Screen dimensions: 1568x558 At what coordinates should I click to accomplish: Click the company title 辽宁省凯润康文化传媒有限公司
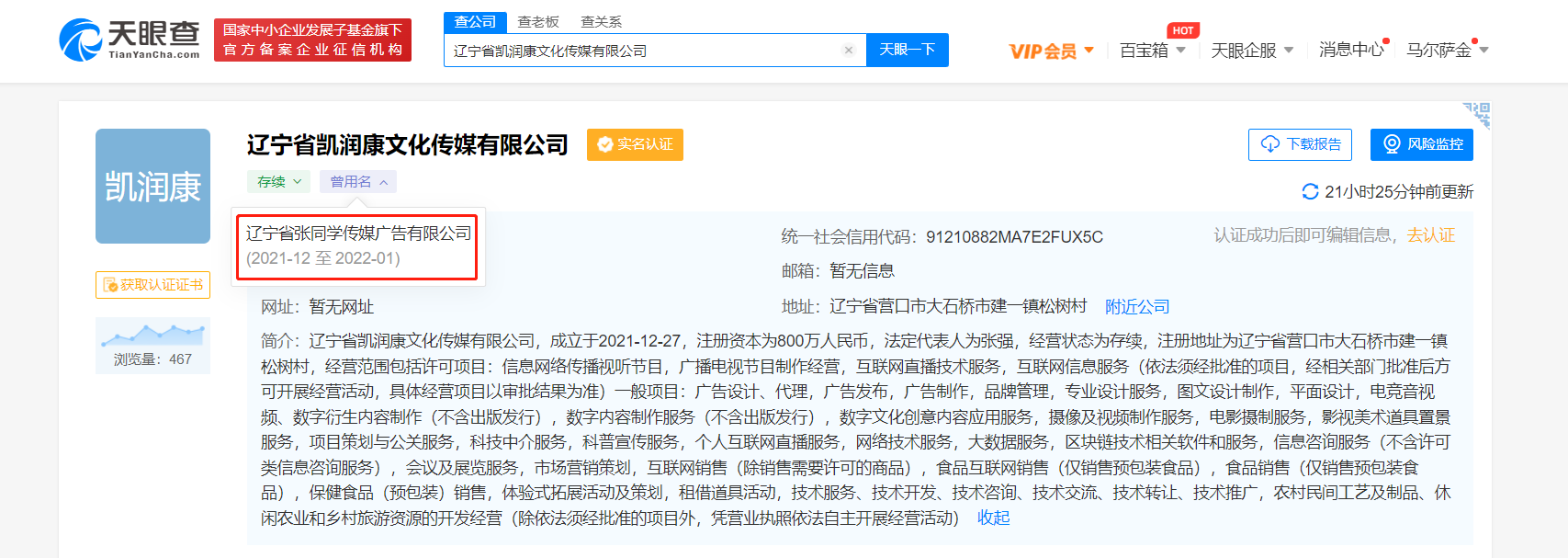point(408,144)
